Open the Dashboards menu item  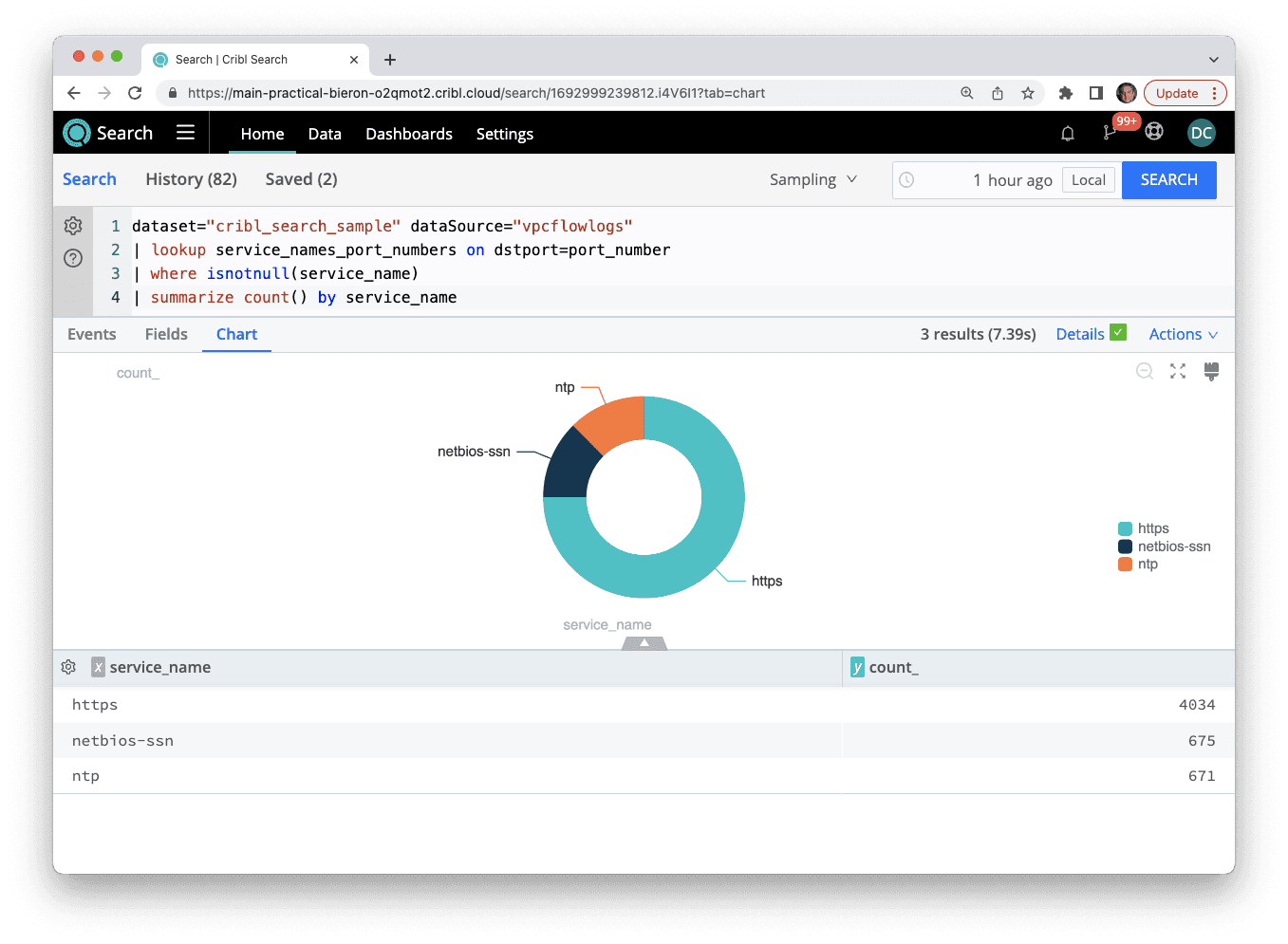409,134
